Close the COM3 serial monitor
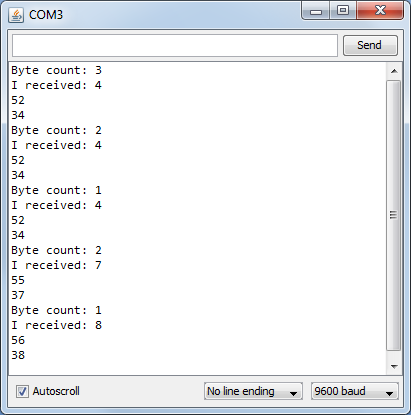411x415 pixels. (x=380, y=11)
